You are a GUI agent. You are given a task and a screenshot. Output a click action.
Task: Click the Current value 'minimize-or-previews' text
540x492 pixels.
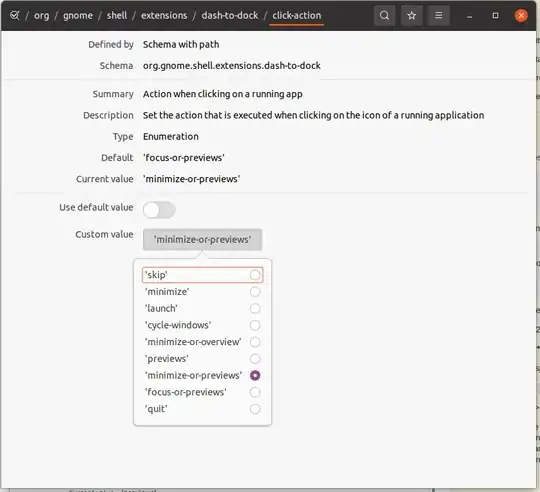click(x=191, y=179)
